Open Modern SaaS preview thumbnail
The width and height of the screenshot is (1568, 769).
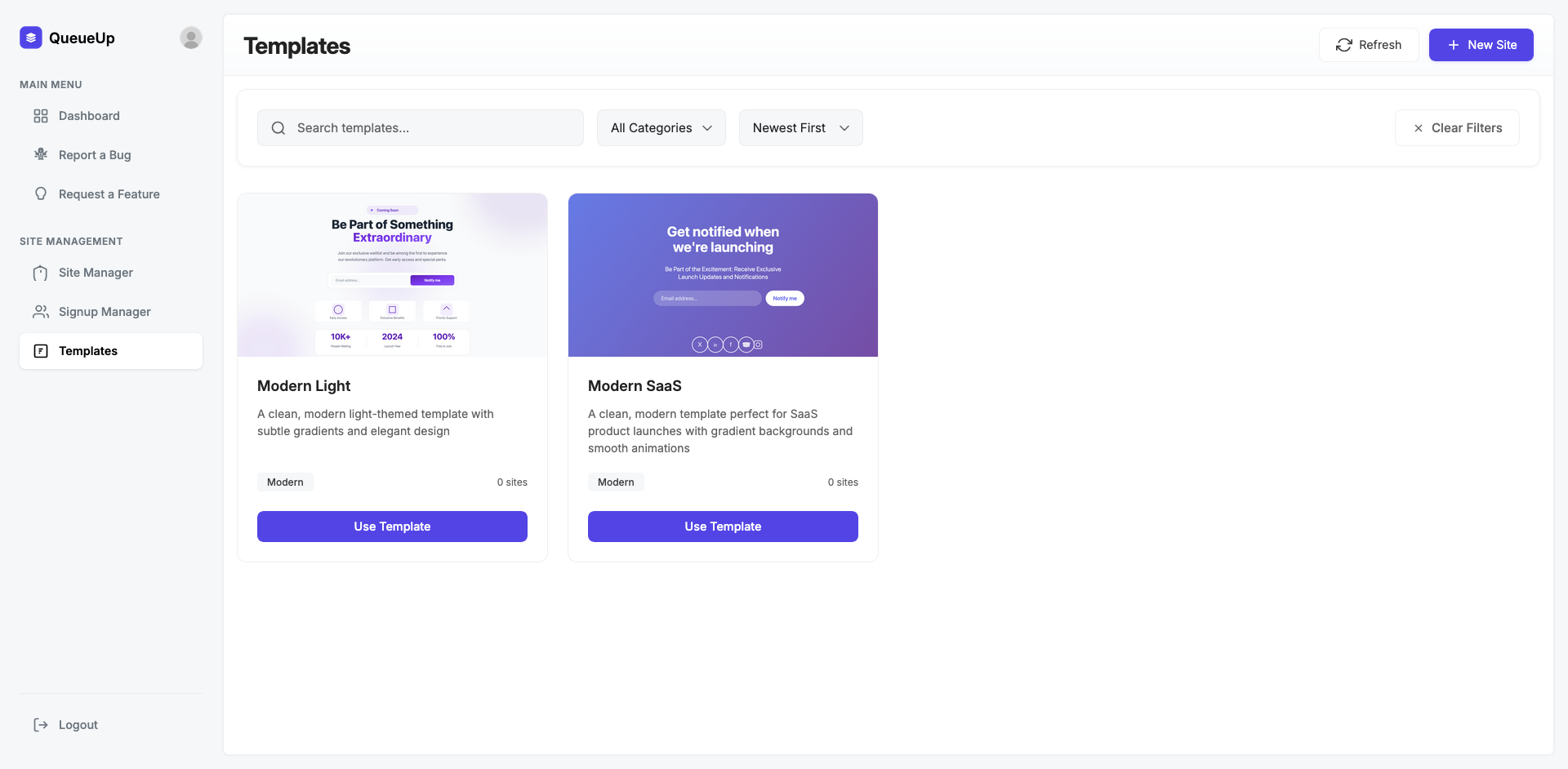[723, 275]
